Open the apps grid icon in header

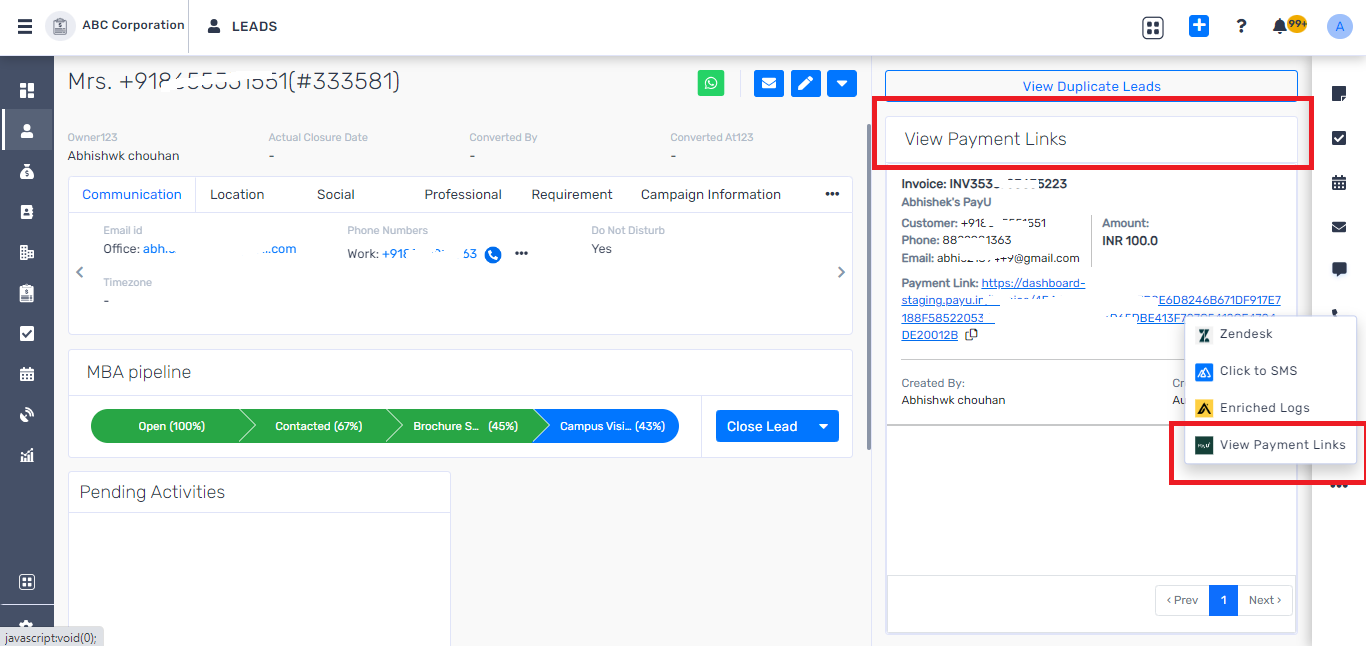pyautogui.click(x=1152, y=27)
